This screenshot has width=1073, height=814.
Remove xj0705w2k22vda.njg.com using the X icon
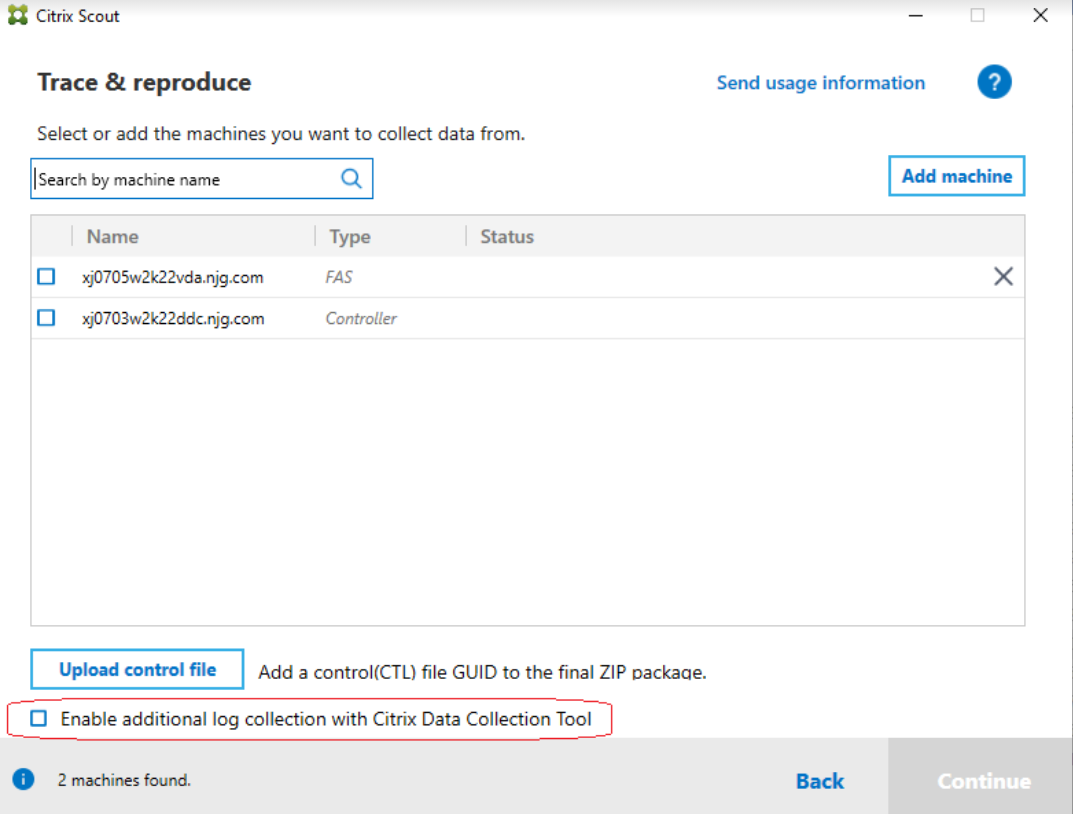(x=1003, y=276)
